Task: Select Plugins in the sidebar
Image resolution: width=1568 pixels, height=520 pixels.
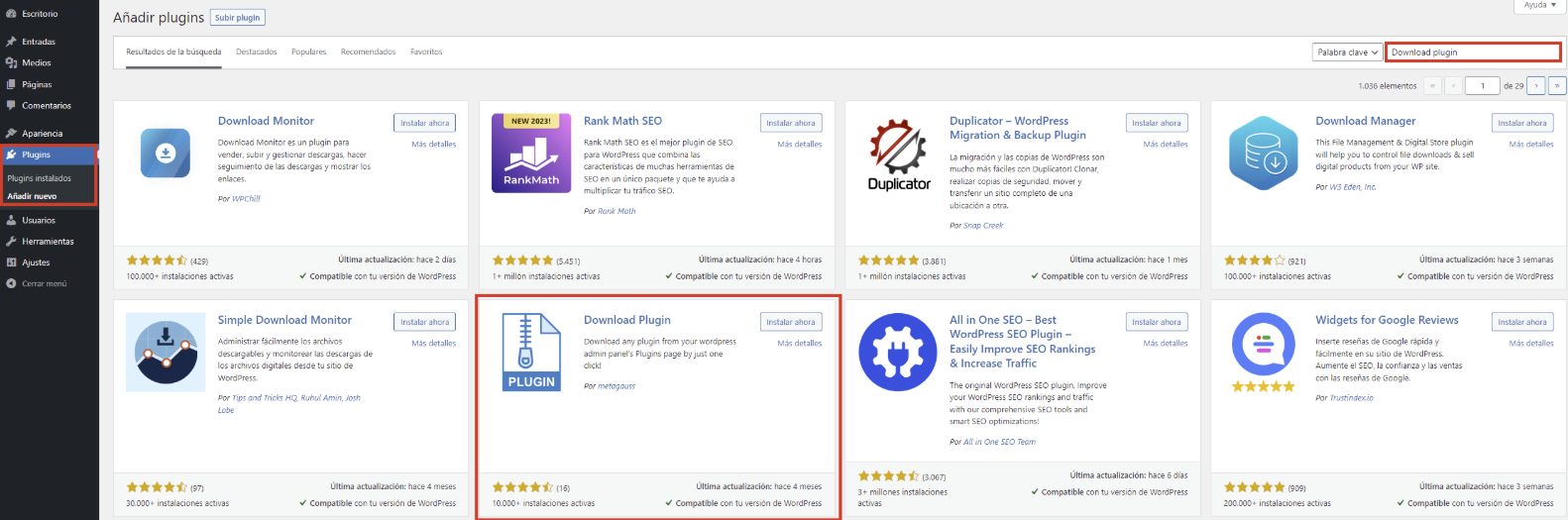Action: tap(49, 155)
